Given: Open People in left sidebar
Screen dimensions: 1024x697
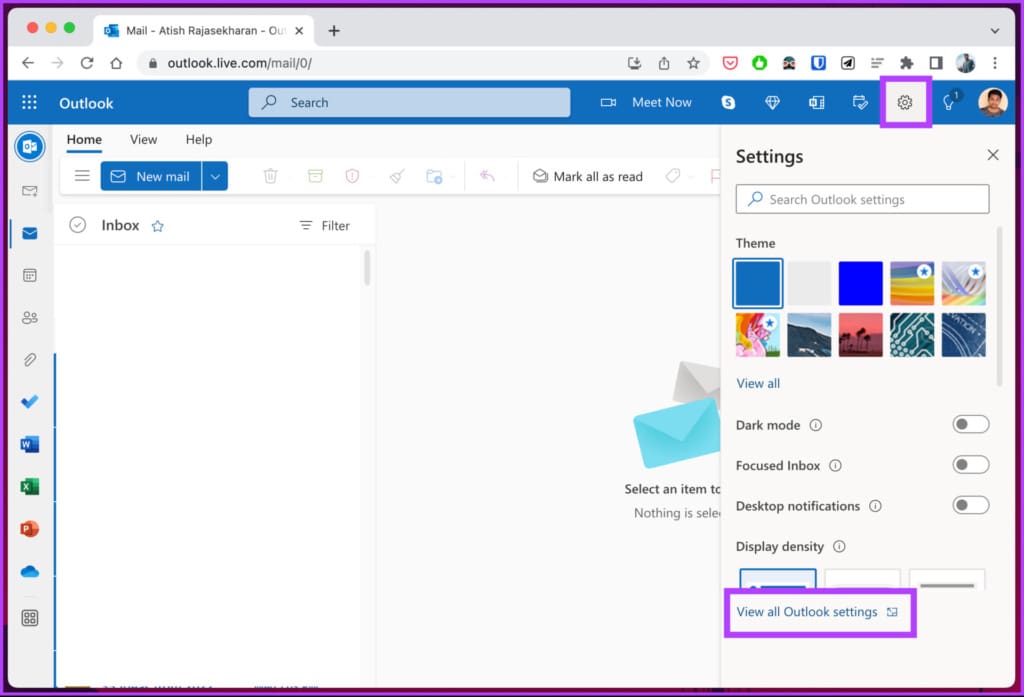Looking at the screenshot, I should (x=29, y=317).
